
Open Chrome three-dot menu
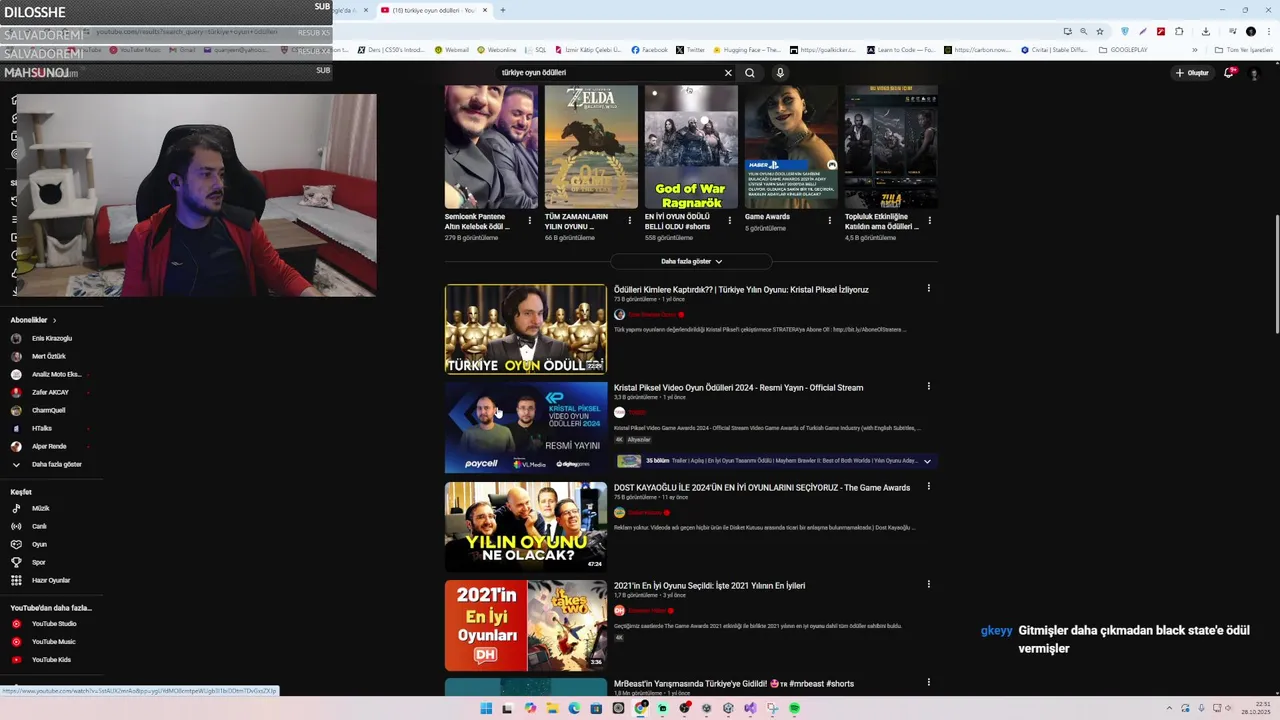(x=1270, y=31)
